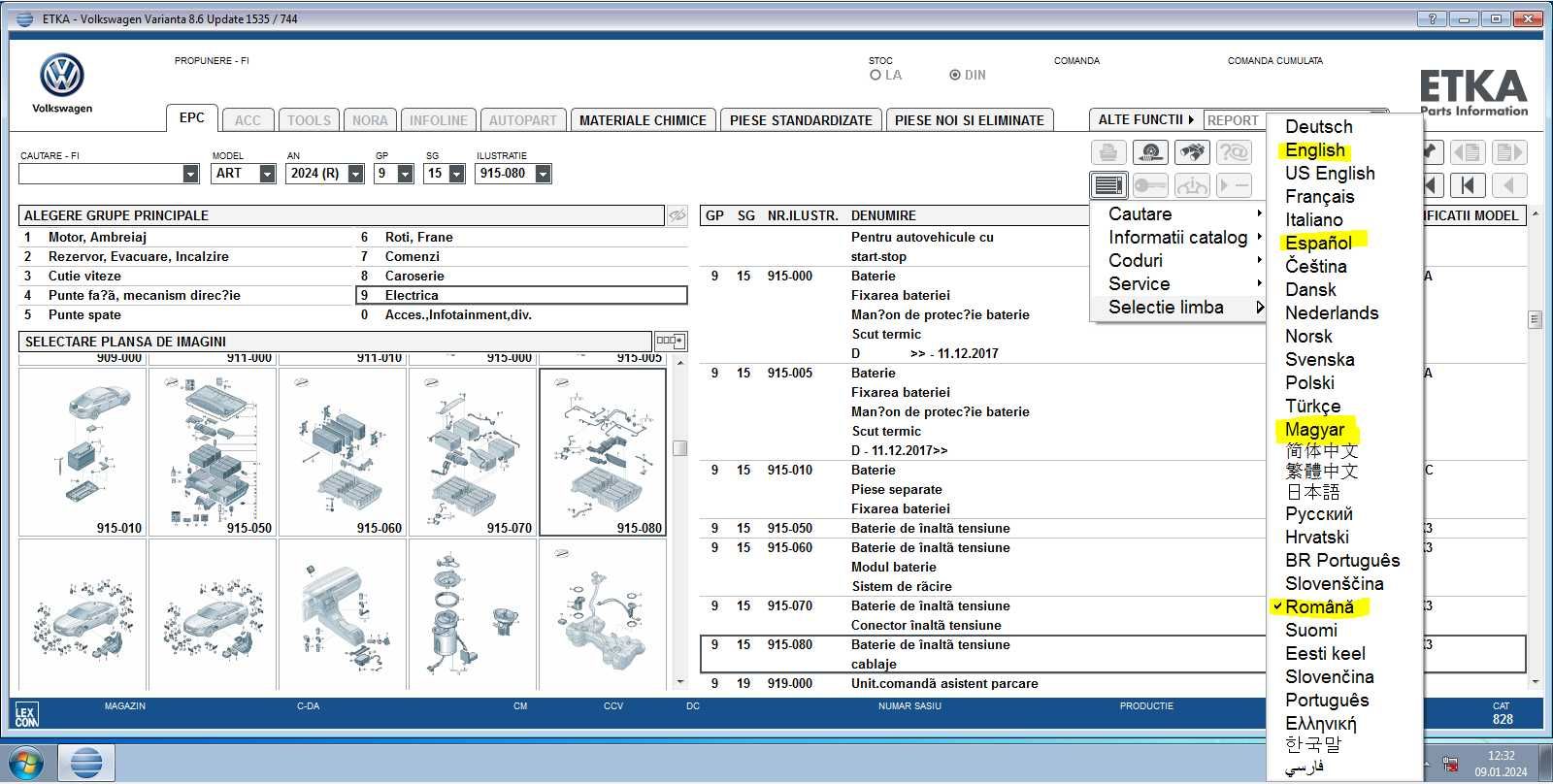The image size is (1553, 784).
Task: Click the greyed-out key icon
Action: (1150, 185)
